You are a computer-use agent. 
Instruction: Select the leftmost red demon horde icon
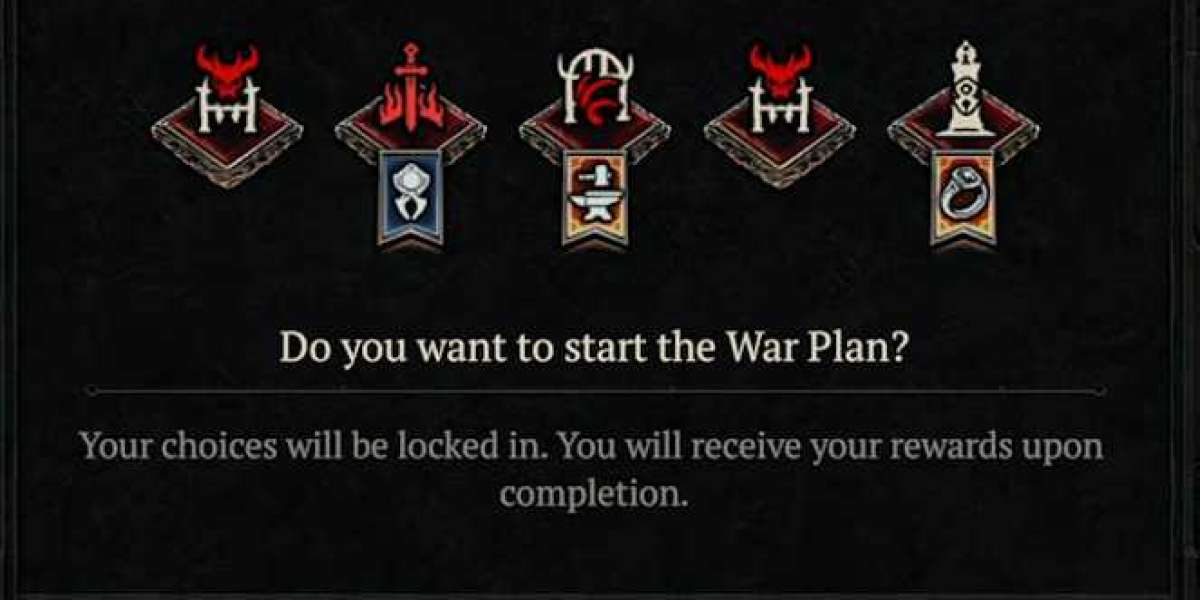(x=227, y=87)
